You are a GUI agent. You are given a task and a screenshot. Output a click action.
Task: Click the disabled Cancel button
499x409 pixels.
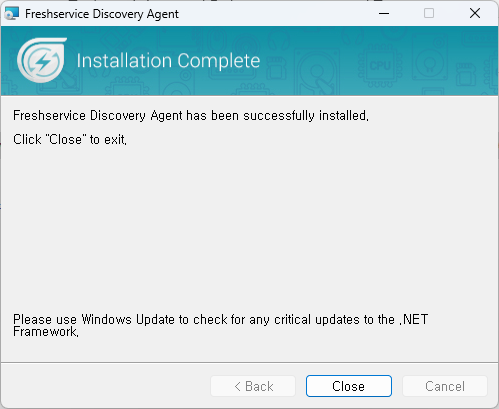445,386
